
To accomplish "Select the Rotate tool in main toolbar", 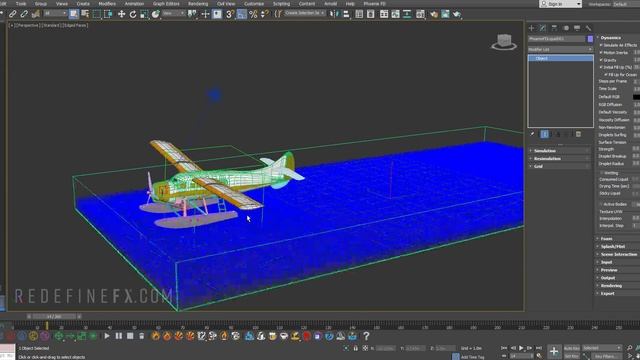I will pos(133,14).
